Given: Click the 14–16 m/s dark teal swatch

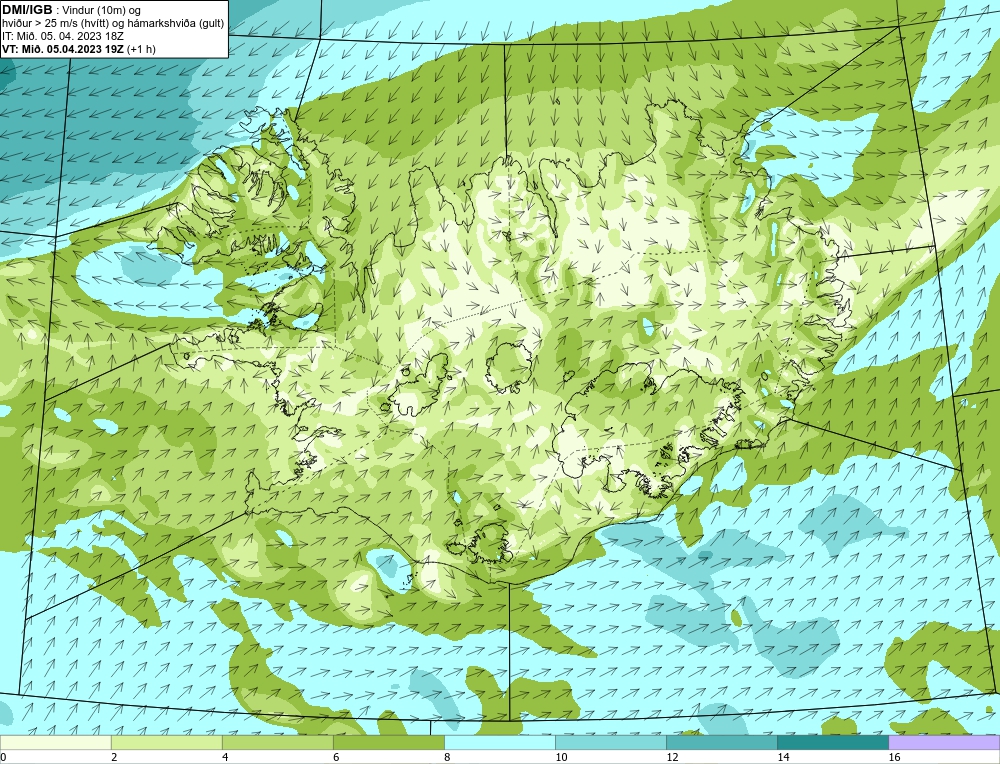Looking at the screenshot, I should 833,742.
